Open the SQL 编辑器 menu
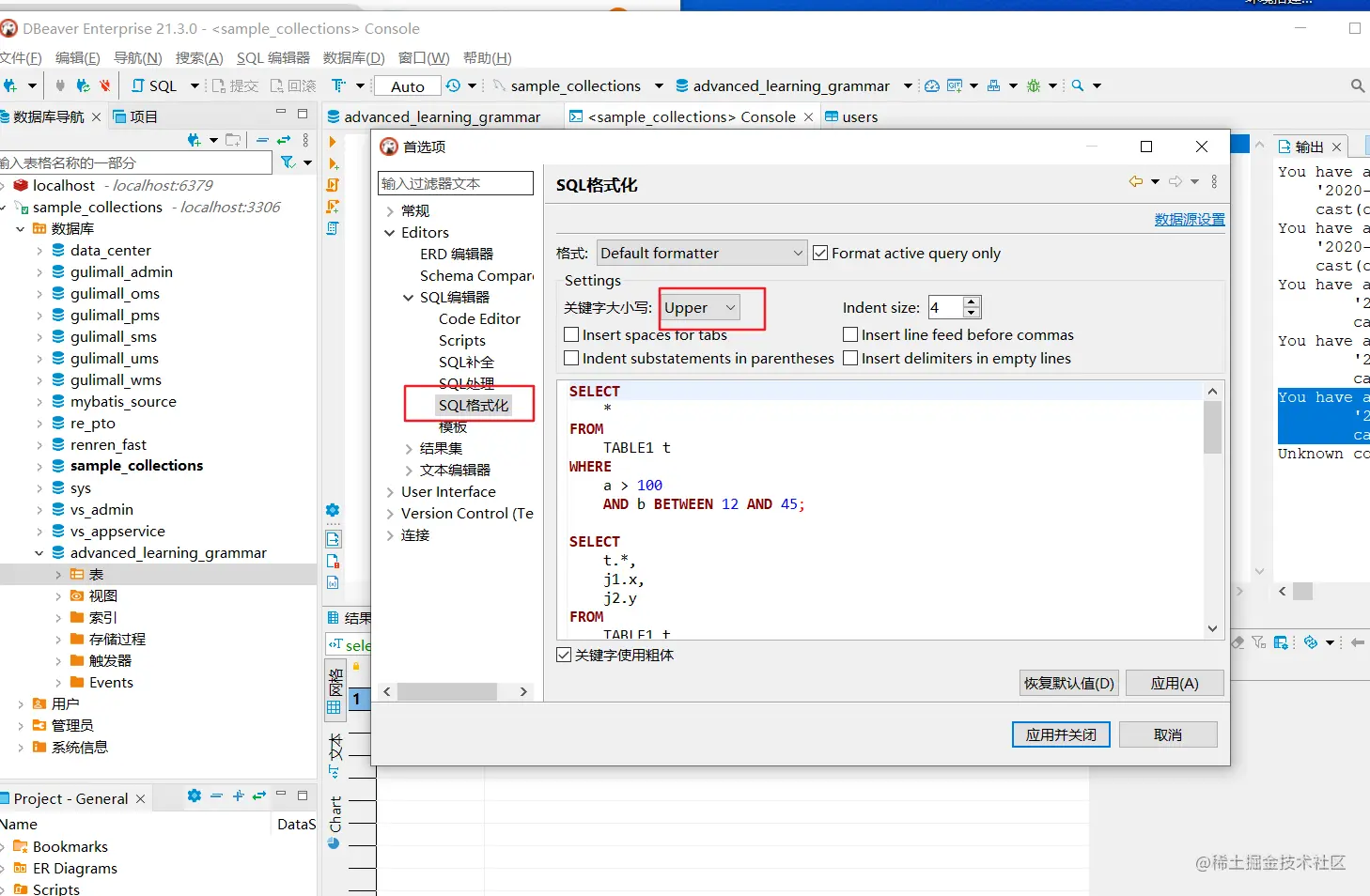The height and width of the screenshot is (896, 1370). point(272,57)
